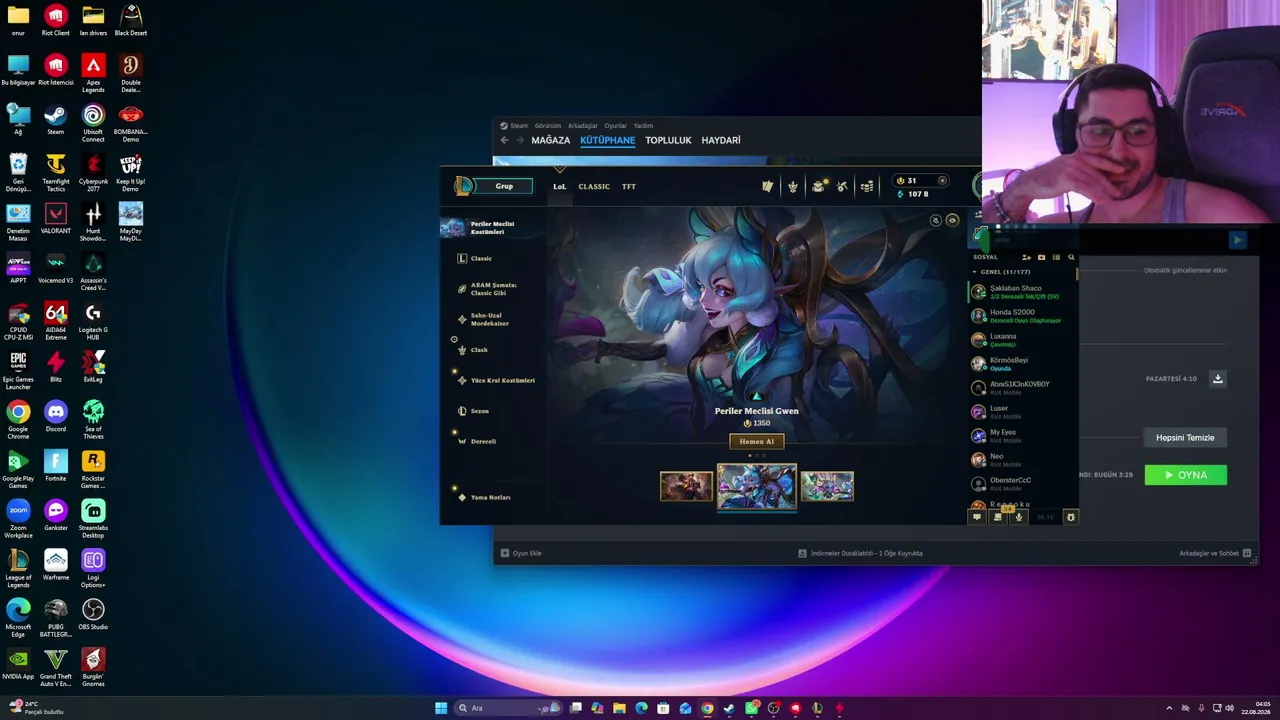The width and height of the screenshot is (1280, 720).
Task: Open the TOPLULUK tab in Steam
Action: [x=668, y=140]
